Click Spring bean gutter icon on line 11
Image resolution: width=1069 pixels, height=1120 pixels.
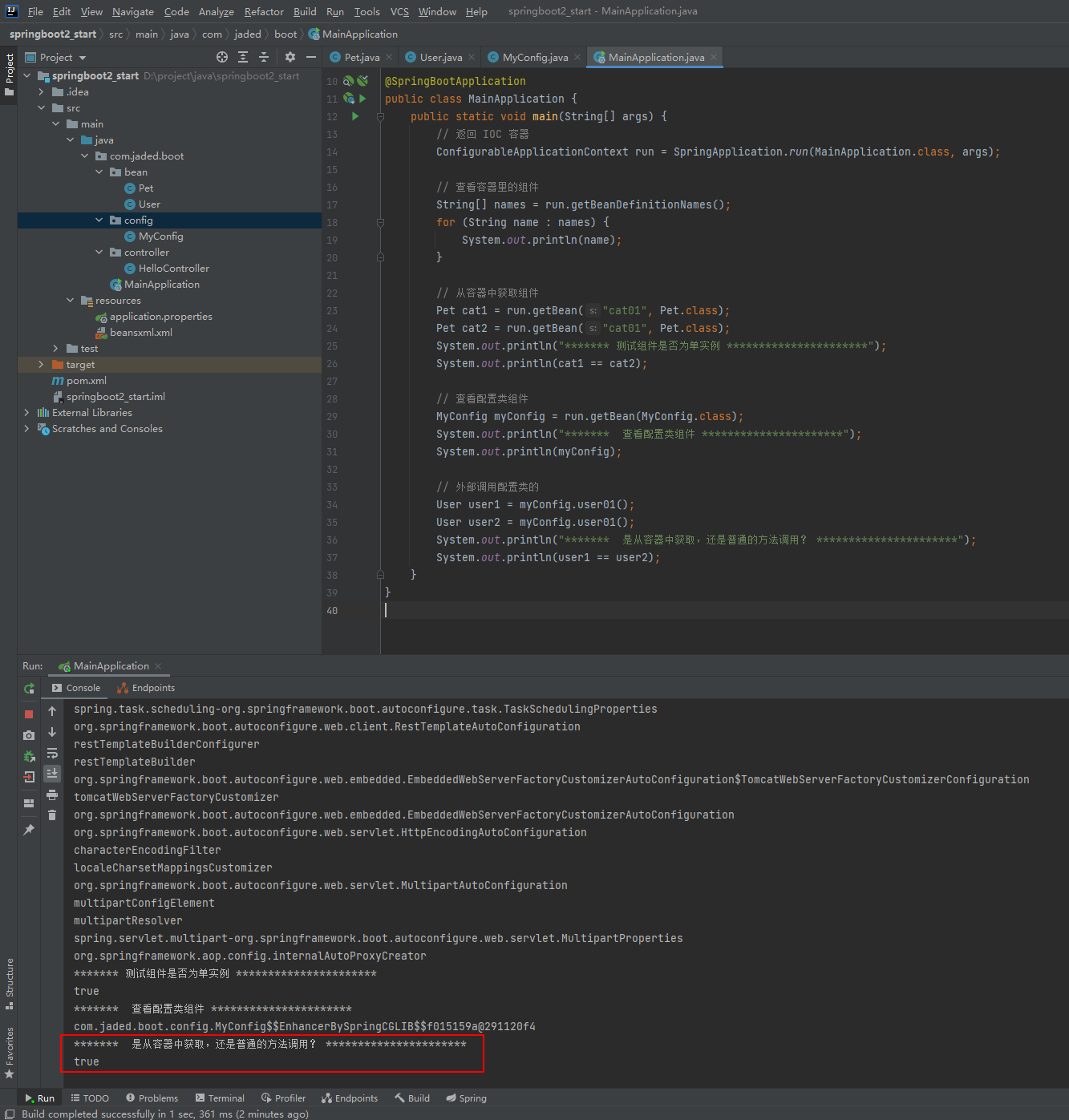tap(349, 99)
